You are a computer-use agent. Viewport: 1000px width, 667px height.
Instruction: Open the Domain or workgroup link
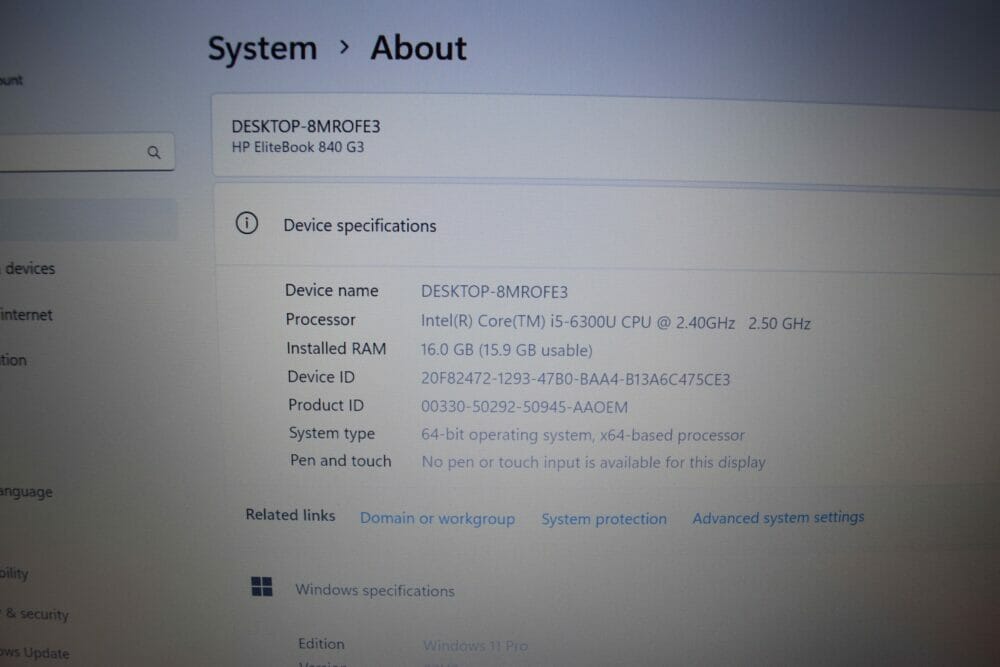pos(438,518)
